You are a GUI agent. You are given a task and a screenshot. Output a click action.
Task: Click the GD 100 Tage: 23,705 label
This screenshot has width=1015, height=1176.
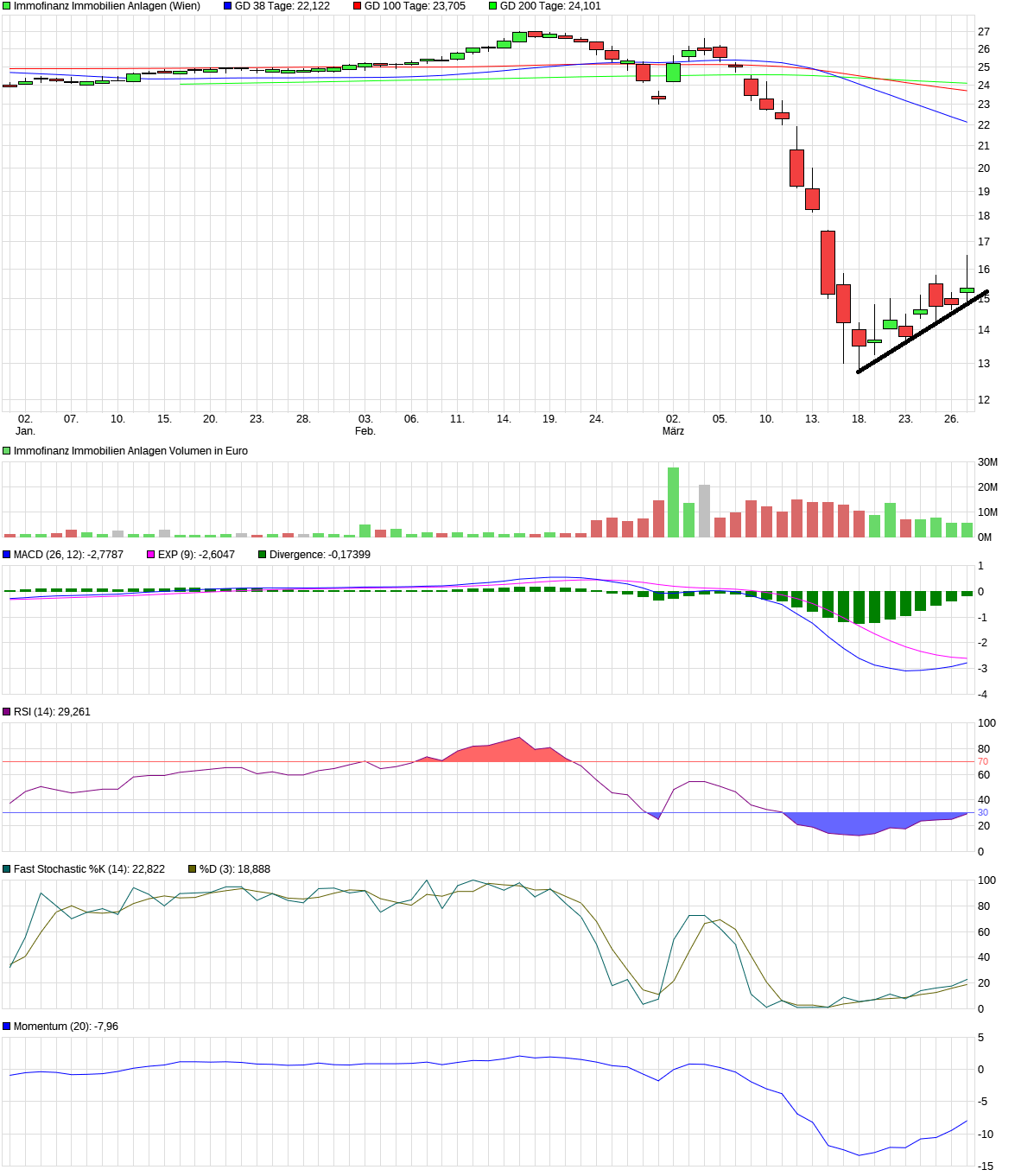click(415, 6)
